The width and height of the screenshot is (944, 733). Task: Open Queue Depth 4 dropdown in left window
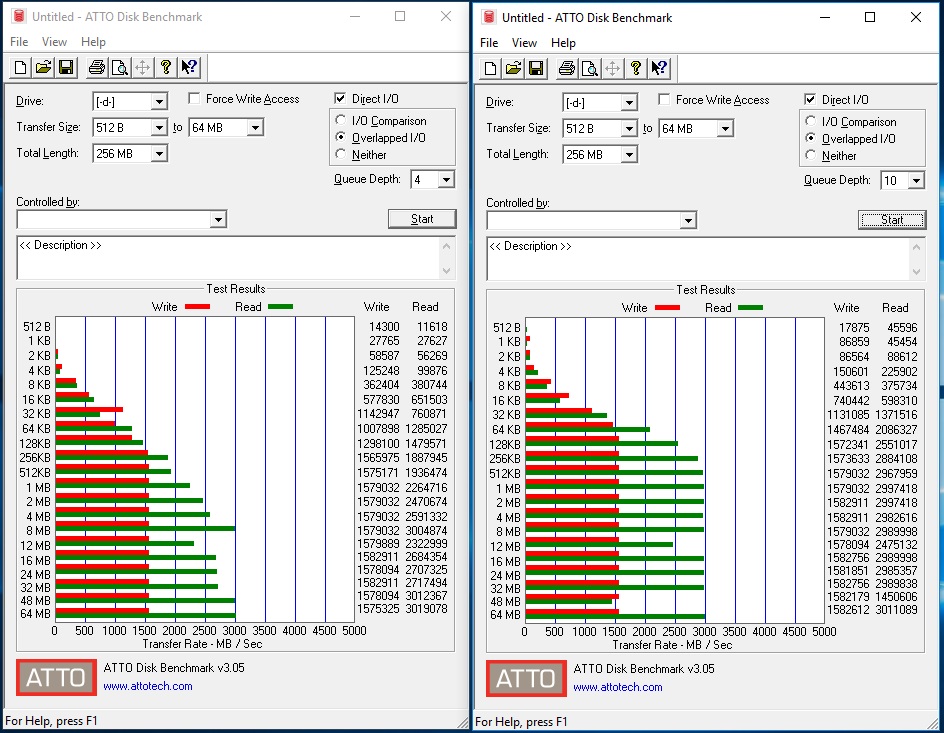click(x=446, y=179)
